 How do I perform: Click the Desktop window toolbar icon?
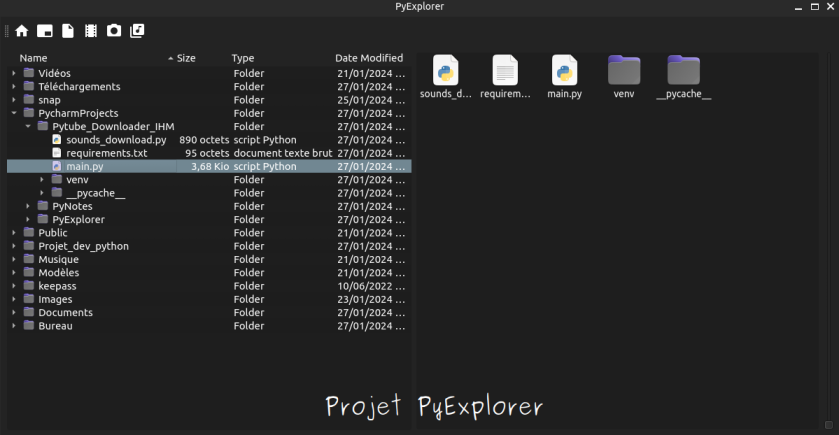click(x=44, y=31)
